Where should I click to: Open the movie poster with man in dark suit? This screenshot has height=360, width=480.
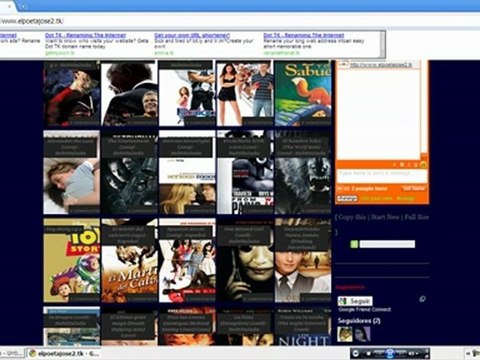129,93
